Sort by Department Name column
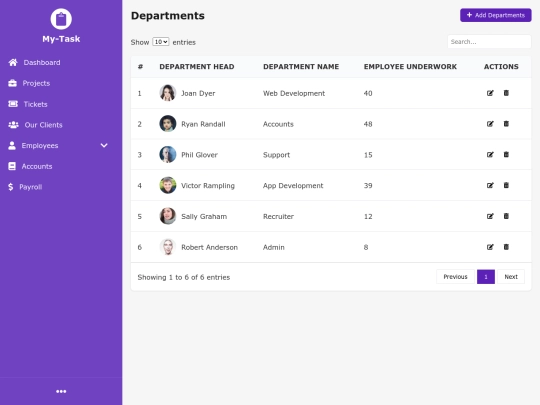This screenshot has width=540, height=405. 301,66
